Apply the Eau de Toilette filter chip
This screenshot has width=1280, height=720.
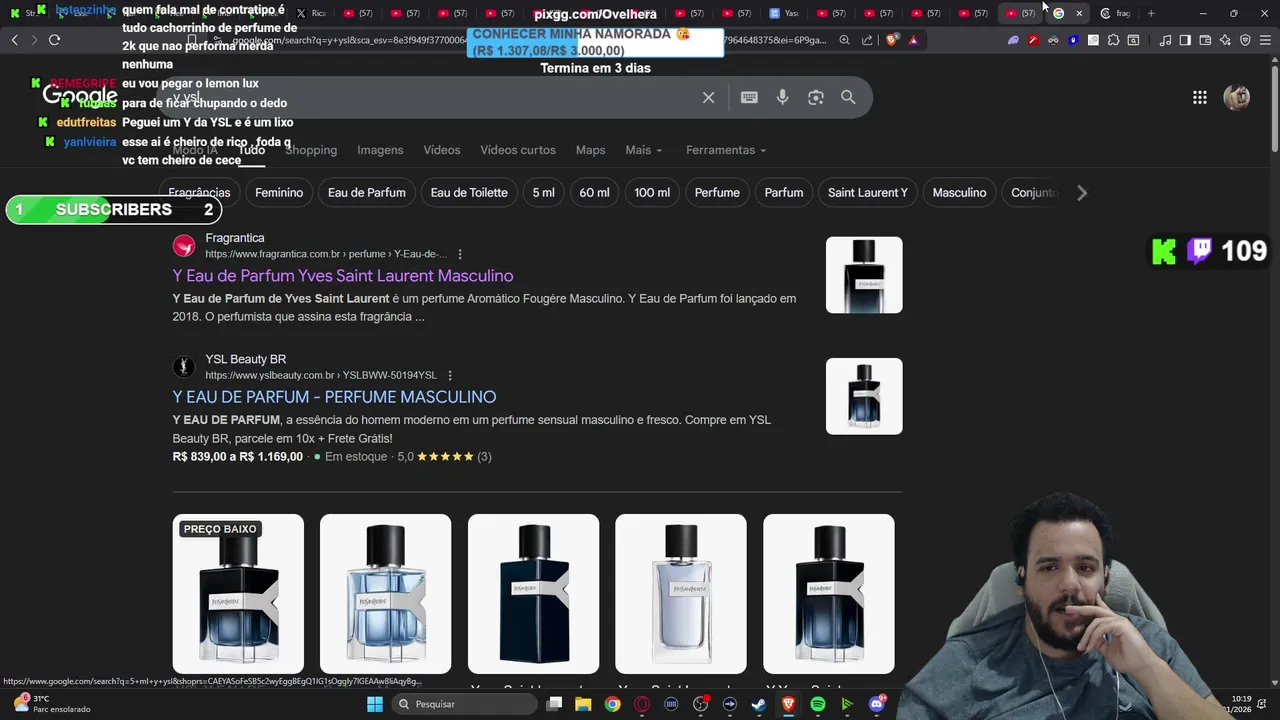click(469, 193)
